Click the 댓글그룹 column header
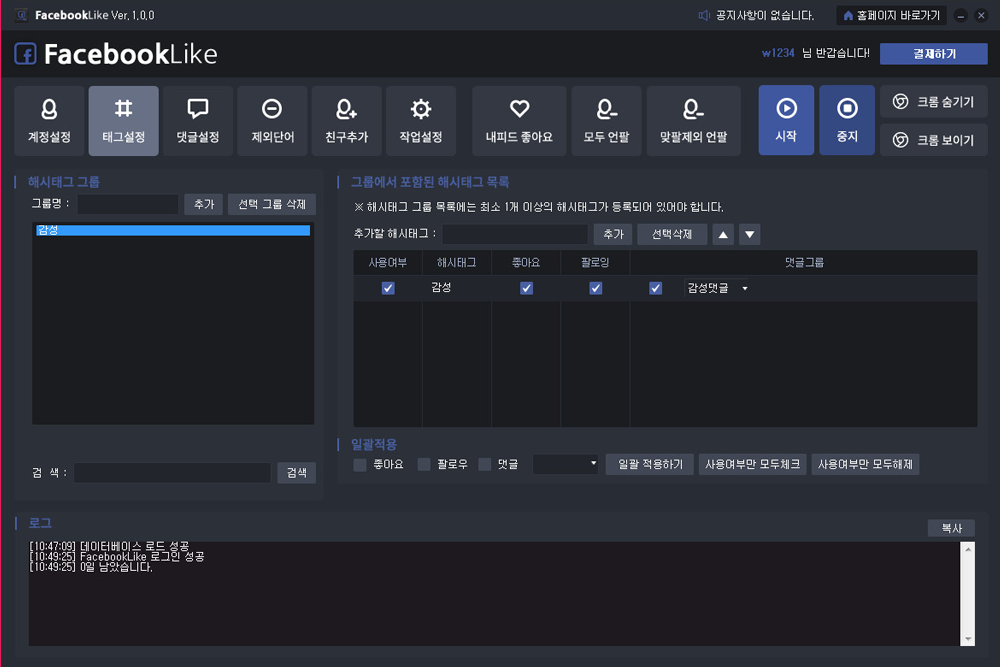The height and width of the screenshot is (667, 1000). 804,263
